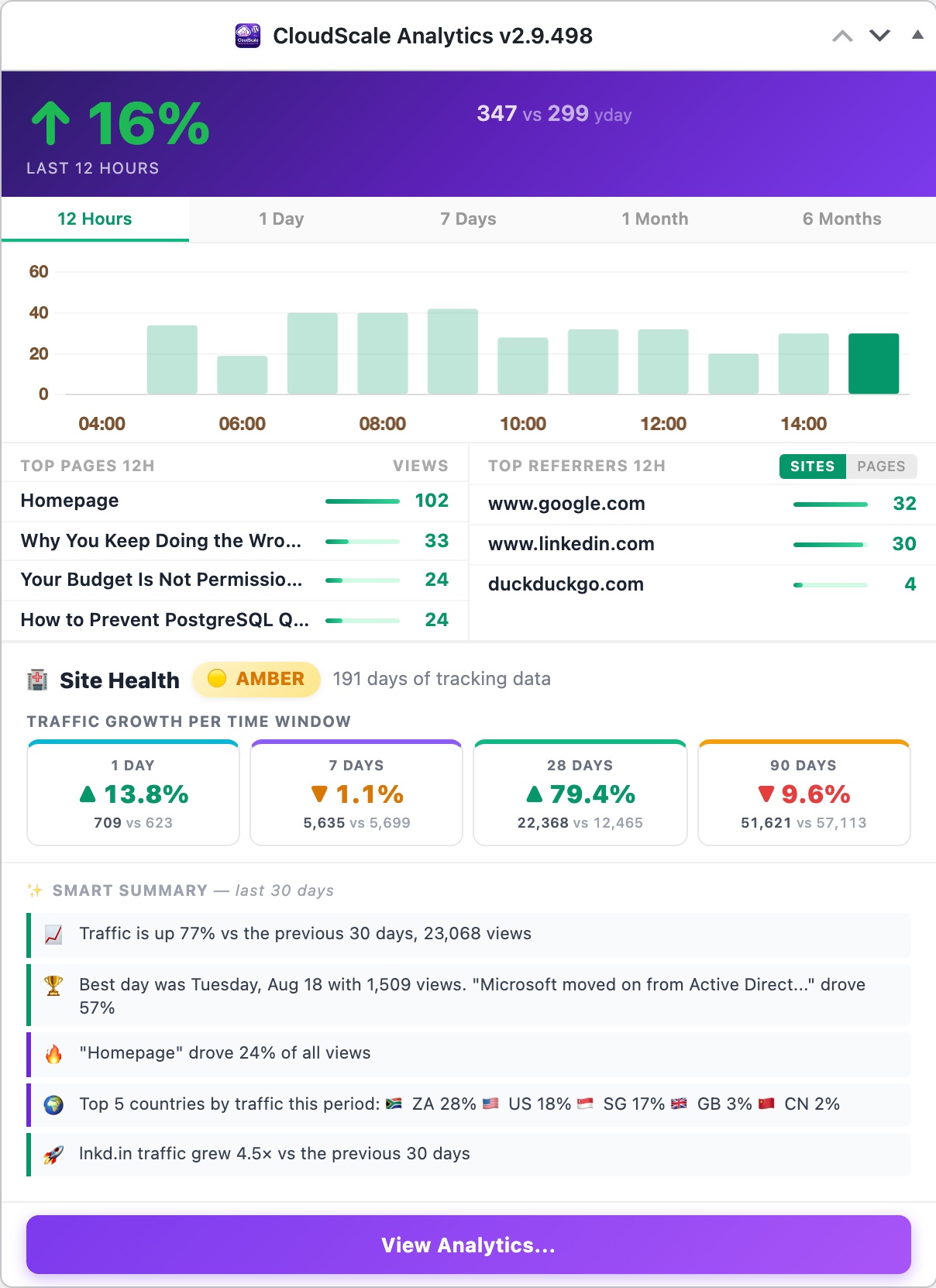This screenshot has width=936, height=1288.
Task: Click the 'lnkd.in traffic grew 4.5×' summary line
Action: tap(468, 1155)
